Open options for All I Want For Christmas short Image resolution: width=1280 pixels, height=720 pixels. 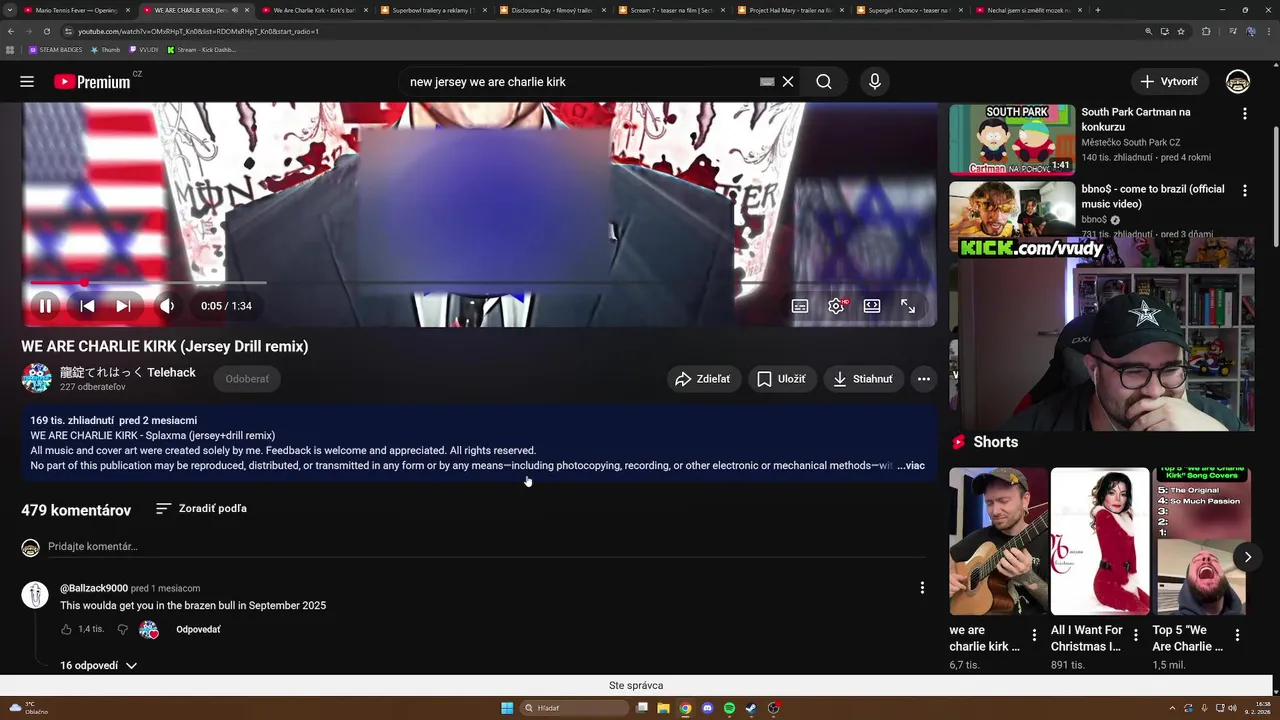tap(1135, 635)
